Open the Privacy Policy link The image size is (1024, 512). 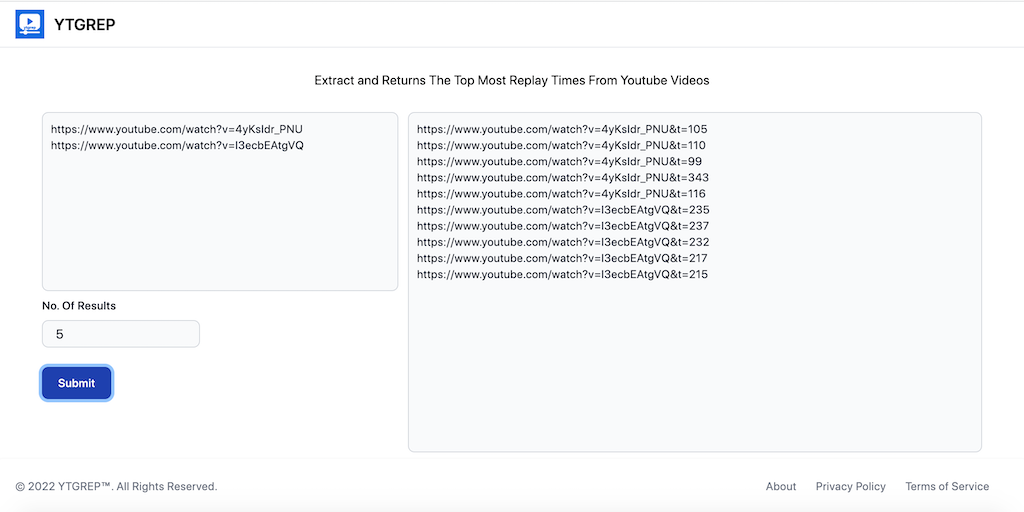coord(850,487)
